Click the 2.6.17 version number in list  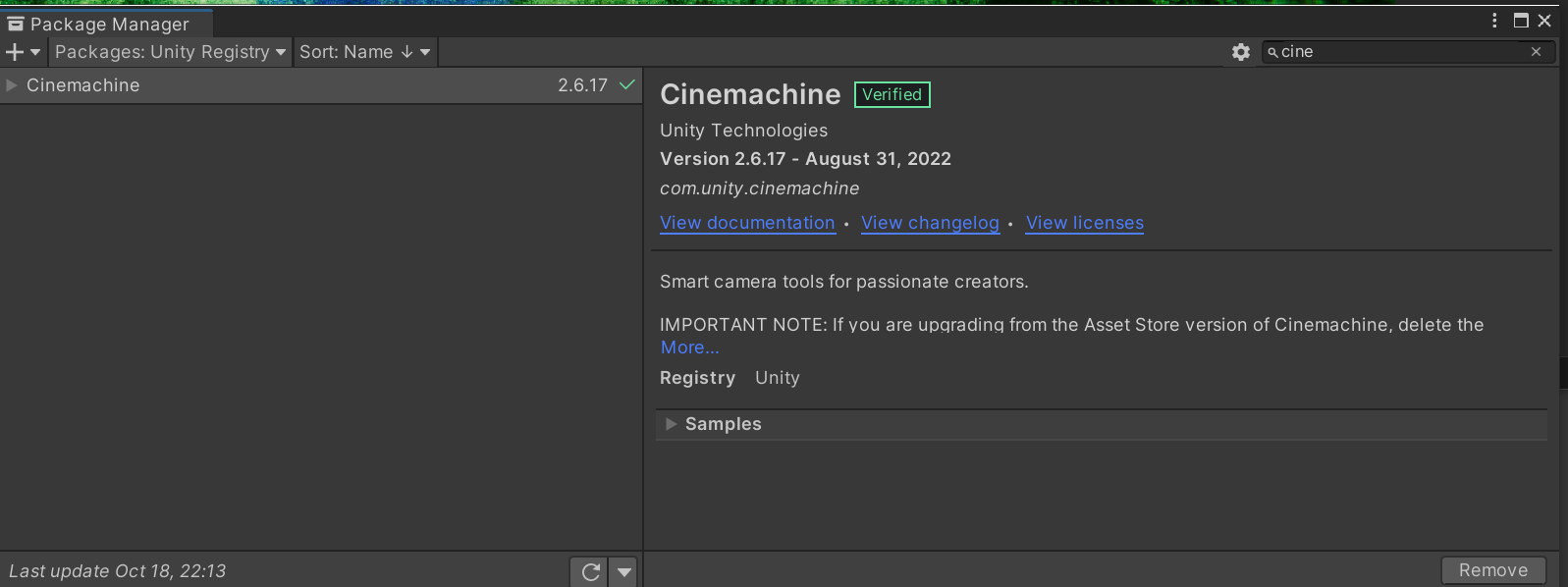(583, 85)
